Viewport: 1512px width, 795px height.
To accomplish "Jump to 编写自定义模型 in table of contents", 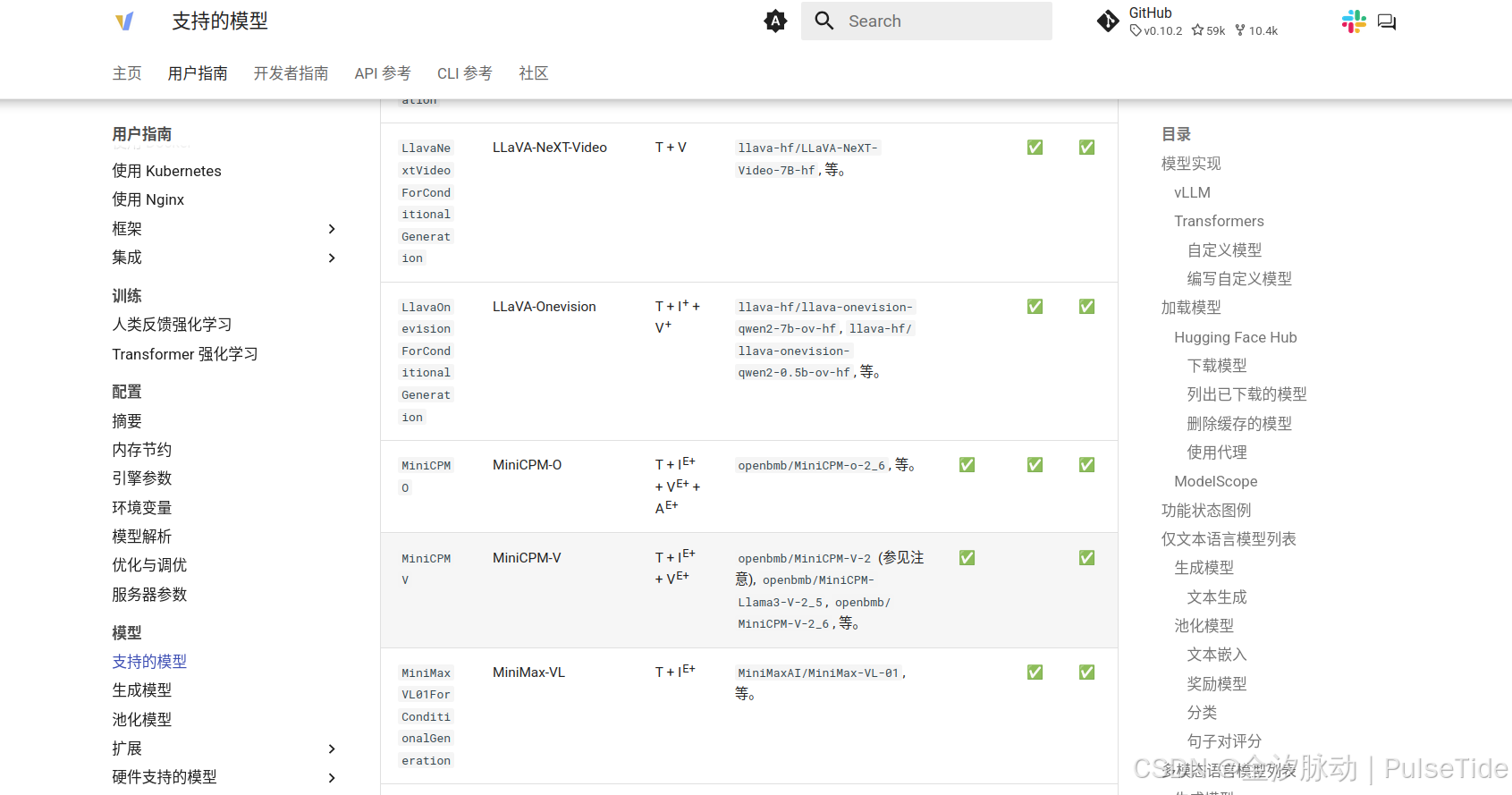I will tap(1239, 279).
